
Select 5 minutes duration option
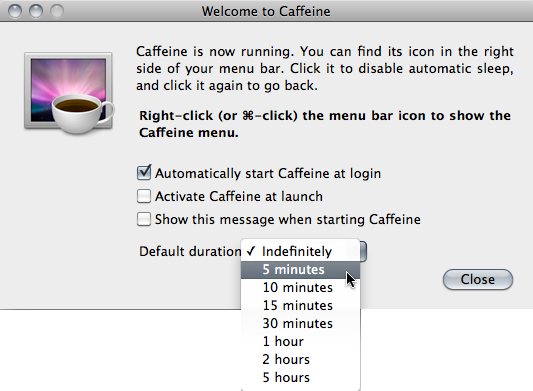tap(300, 270)
